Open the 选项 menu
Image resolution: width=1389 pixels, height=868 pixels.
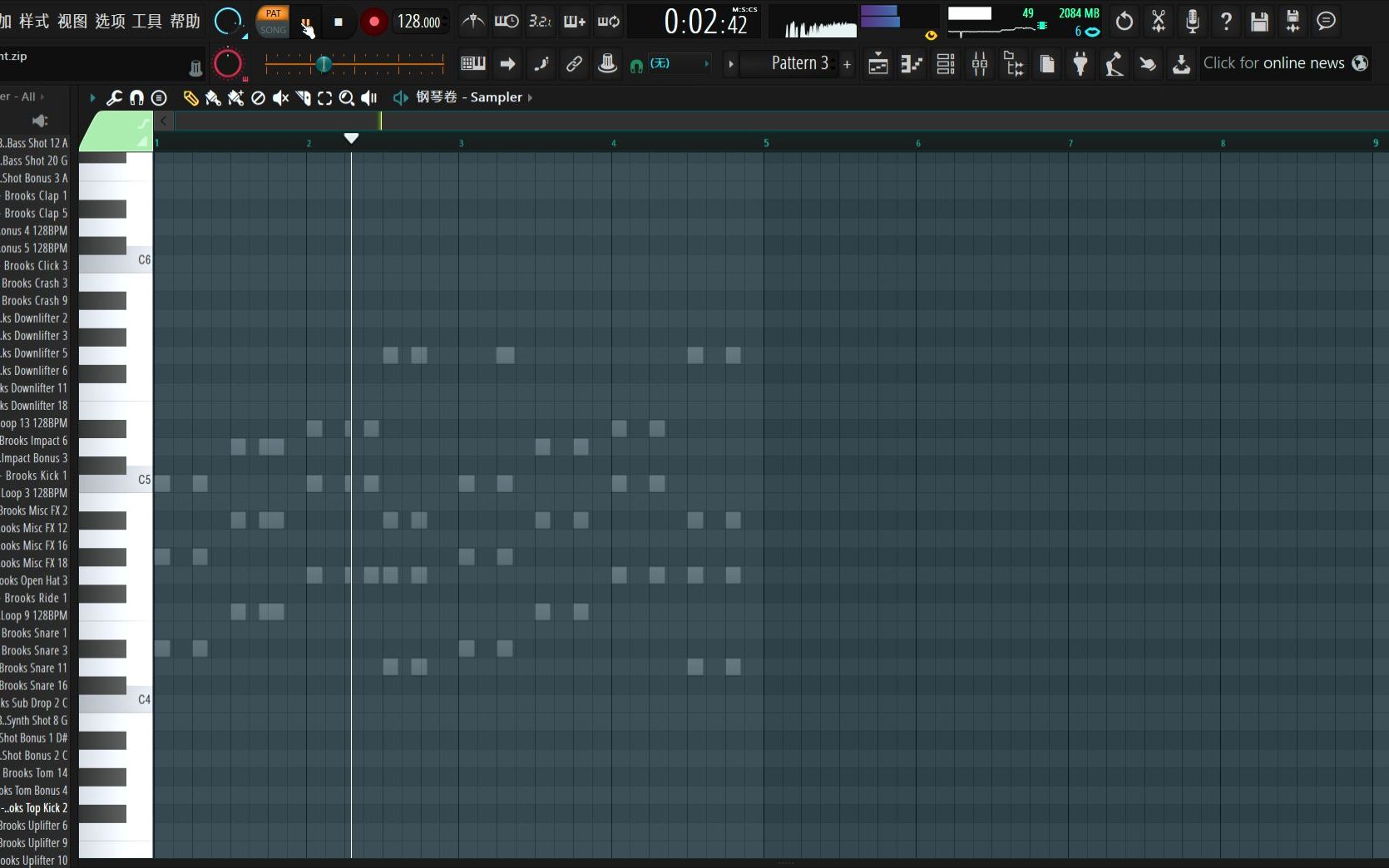(110, 21)
